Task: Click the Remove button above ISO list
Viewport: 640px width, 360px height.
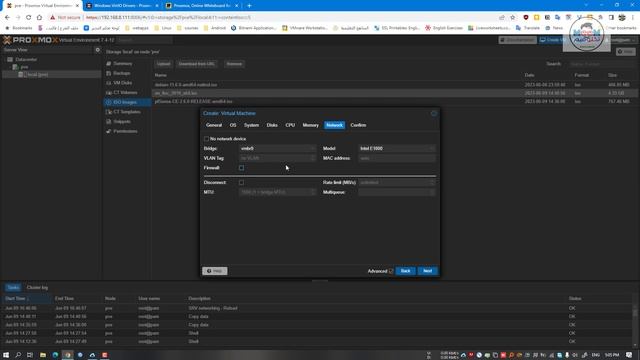Action: pos(234,64)
